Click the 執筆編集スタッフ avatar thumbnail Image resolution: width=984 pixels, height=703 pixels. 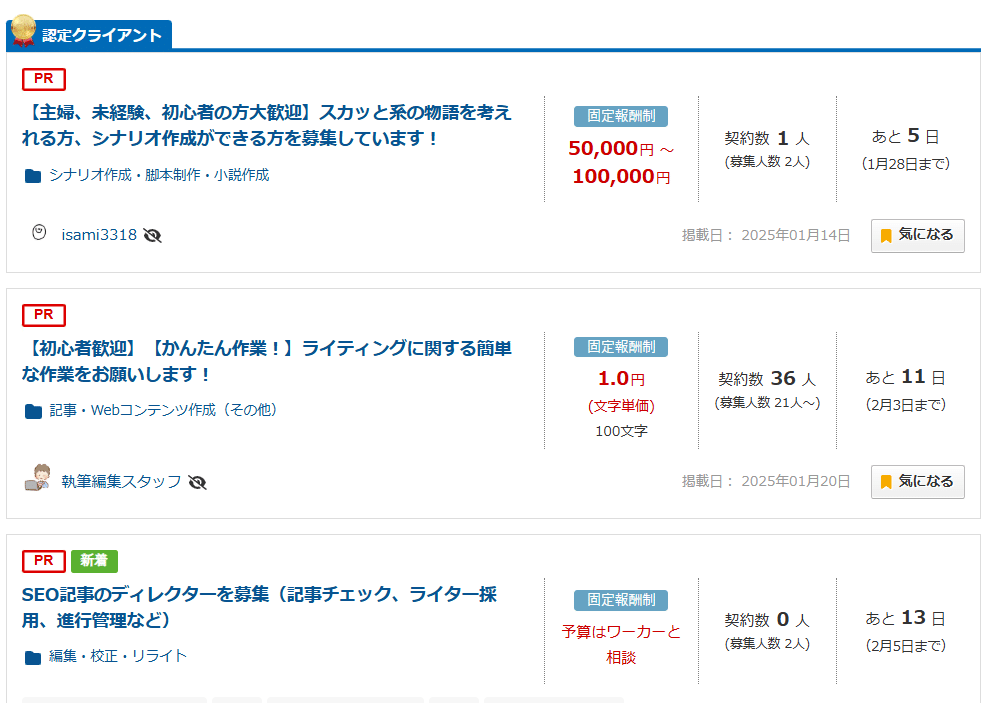pos(38,478)
